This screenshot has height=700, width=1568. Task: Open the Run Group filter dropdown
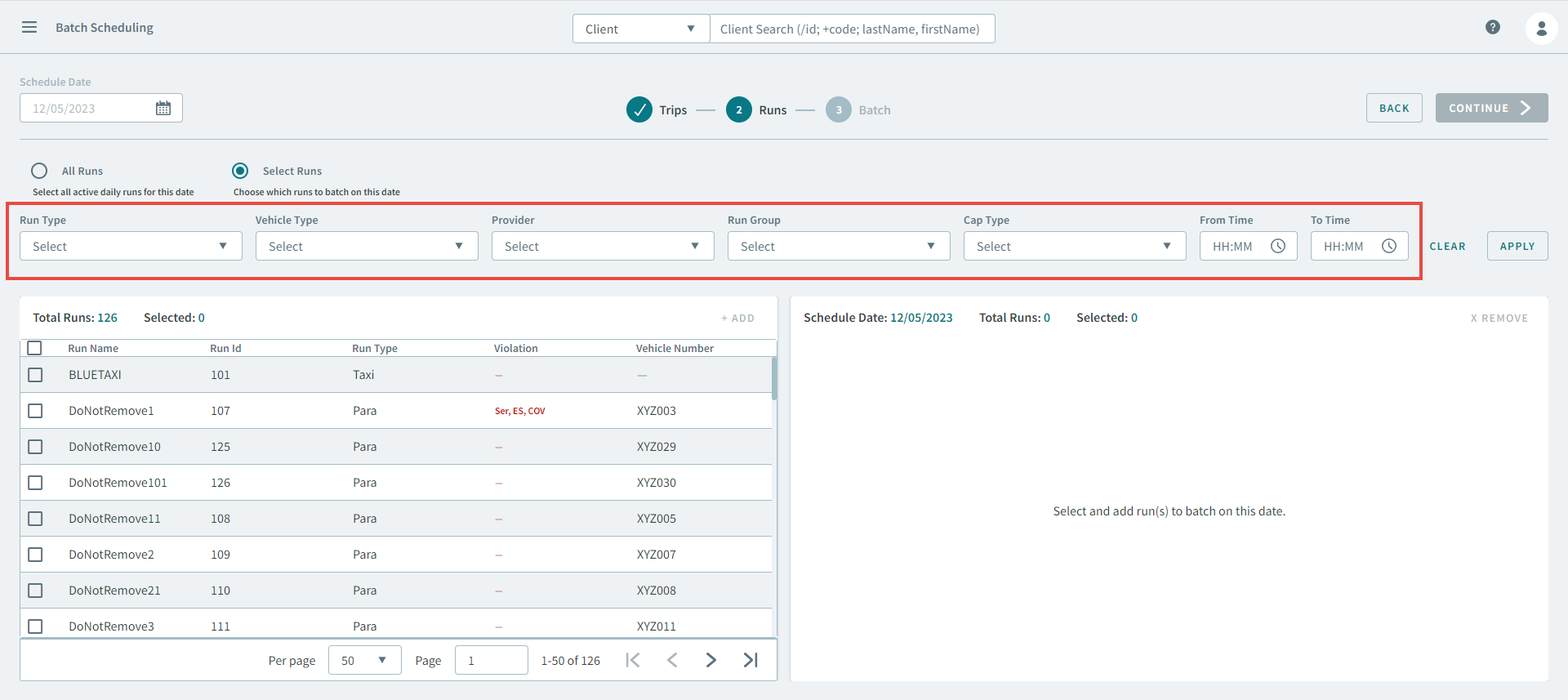tap(839, 246)
